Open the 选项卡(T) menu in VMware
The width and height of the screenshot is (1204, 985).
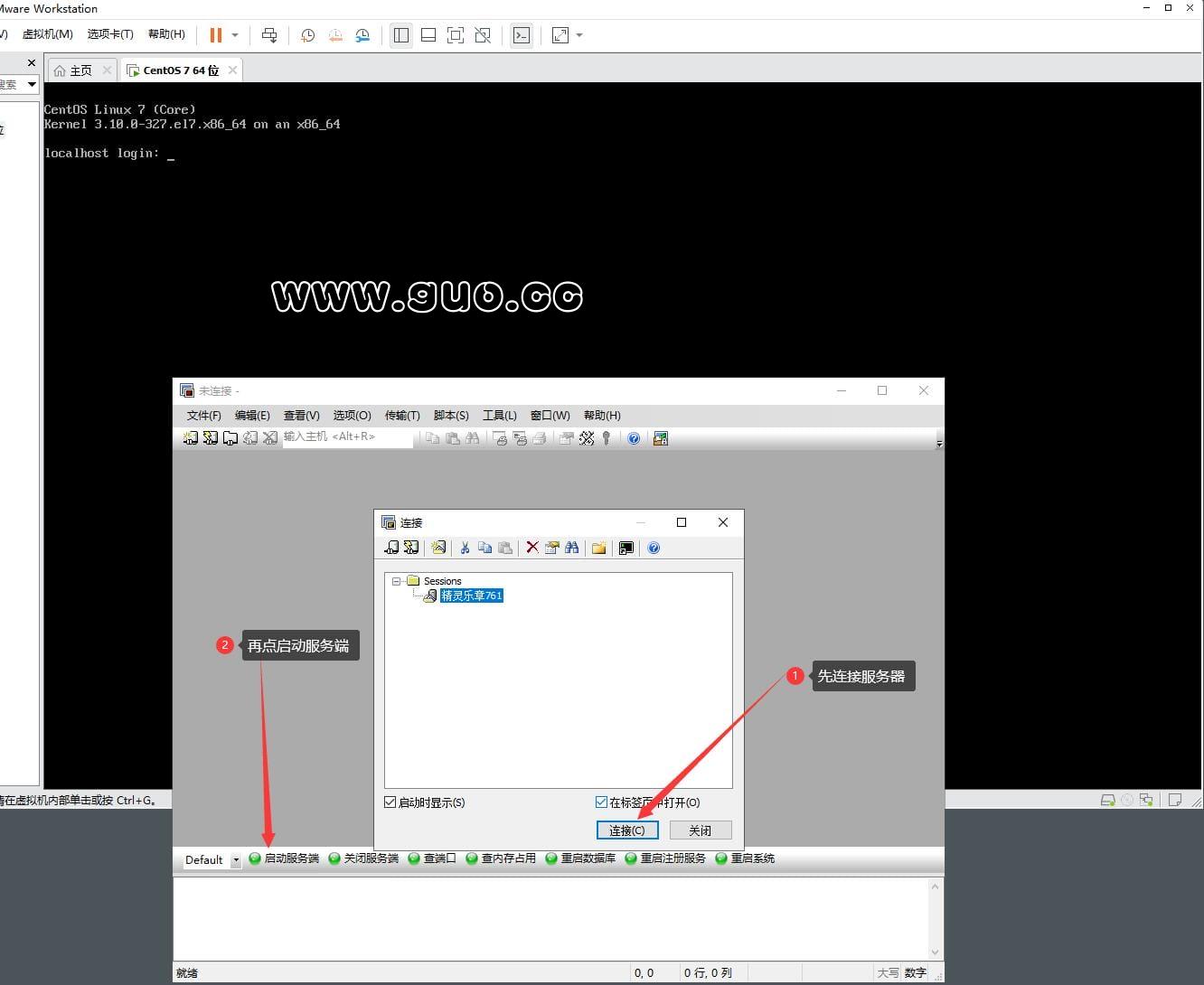pyautogui.click(x=110, y=34)
